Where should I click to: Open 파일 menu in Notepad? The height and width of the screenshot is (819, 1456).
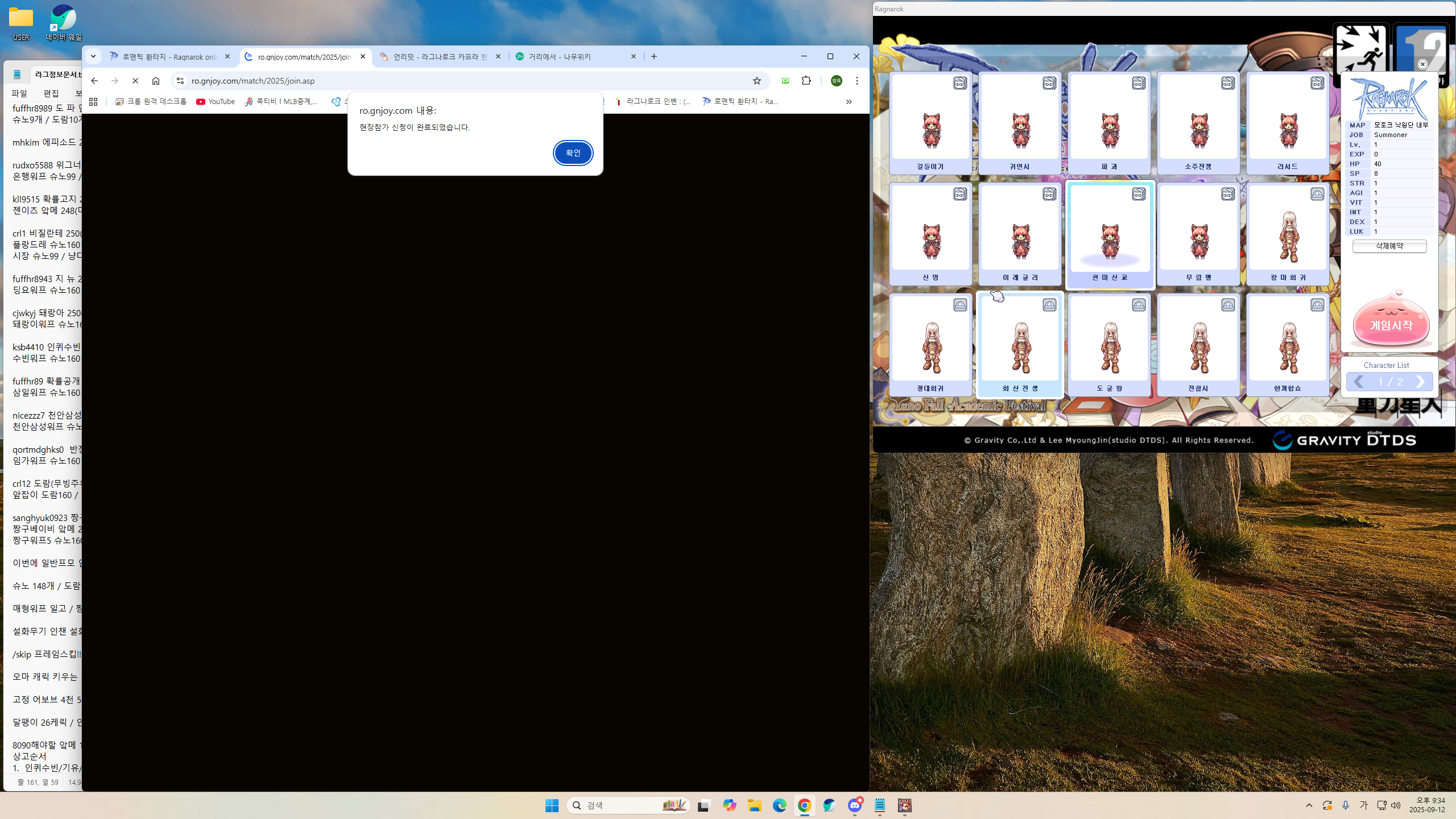19,93
